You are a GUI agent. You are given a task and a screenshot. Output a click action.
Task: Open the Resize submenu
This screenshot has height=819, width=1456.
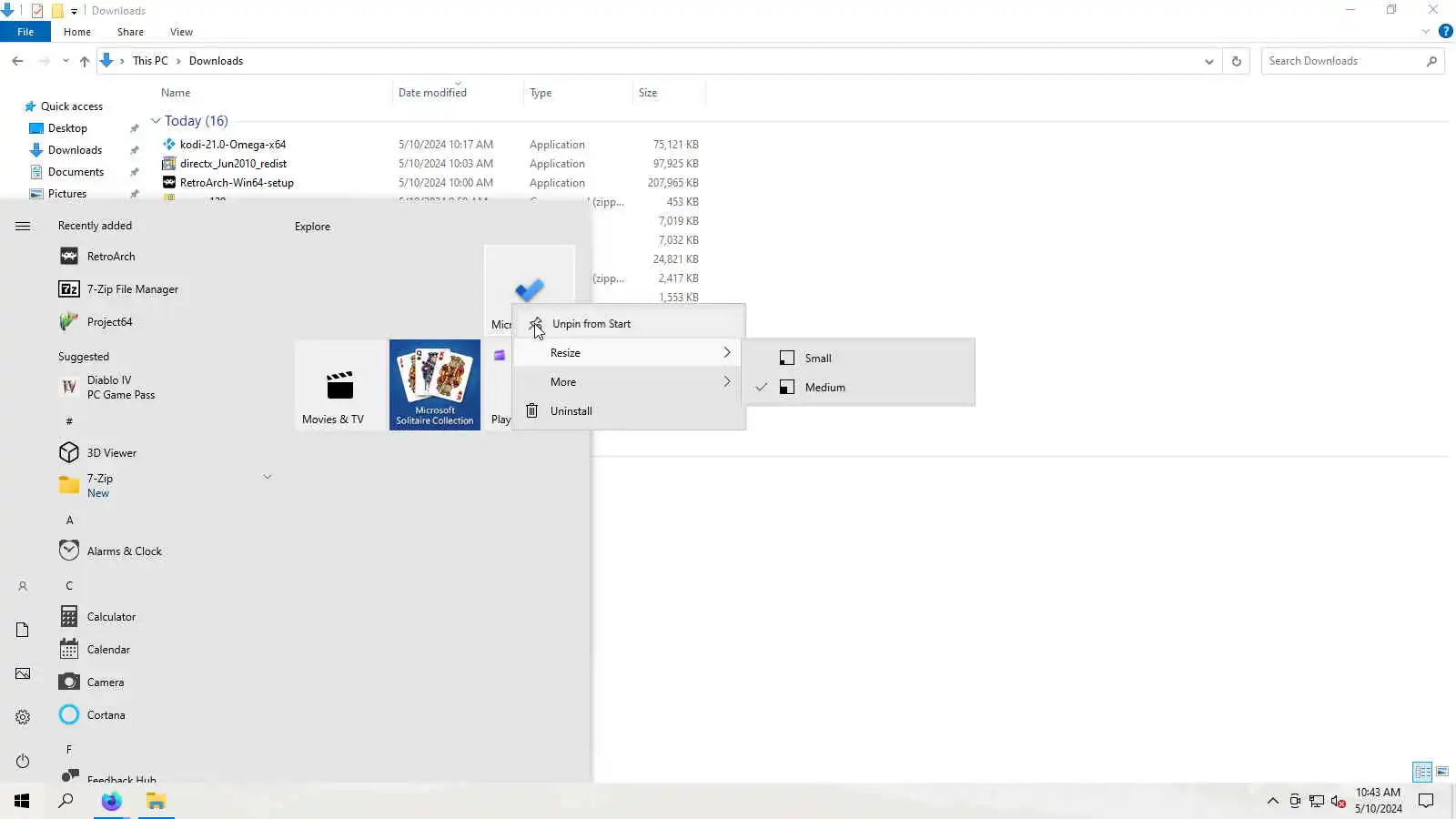pos(629,353)
